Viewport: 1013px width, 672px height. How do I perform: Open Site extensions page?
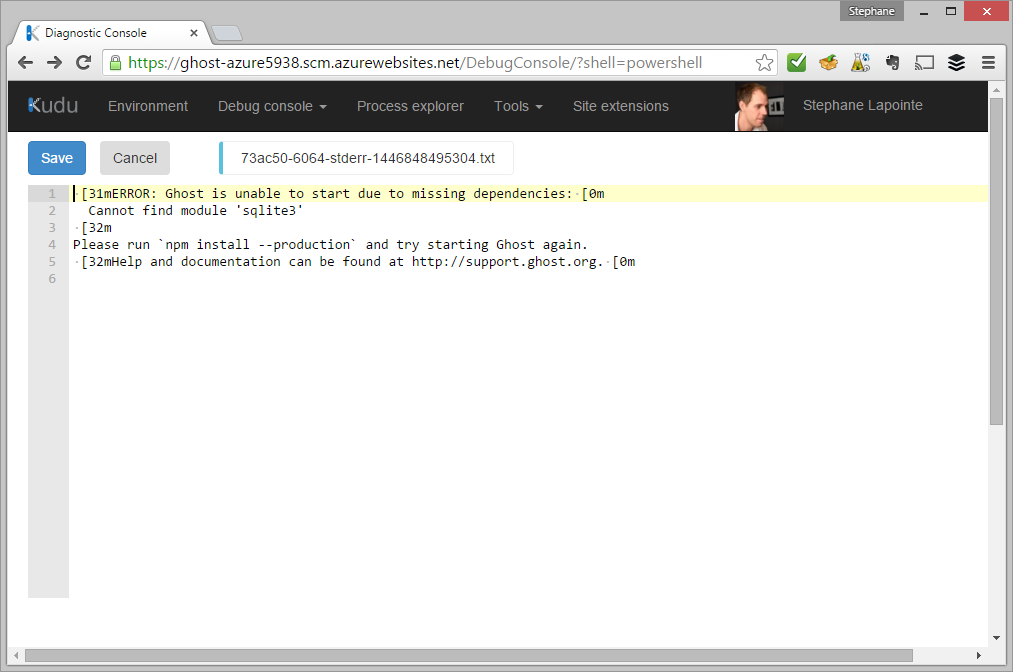tap(621, 106)
